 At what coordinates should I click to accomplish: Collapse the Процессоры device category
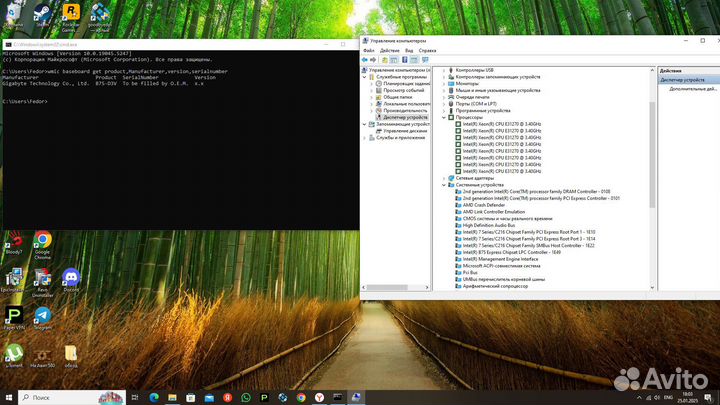pos(444,117)
